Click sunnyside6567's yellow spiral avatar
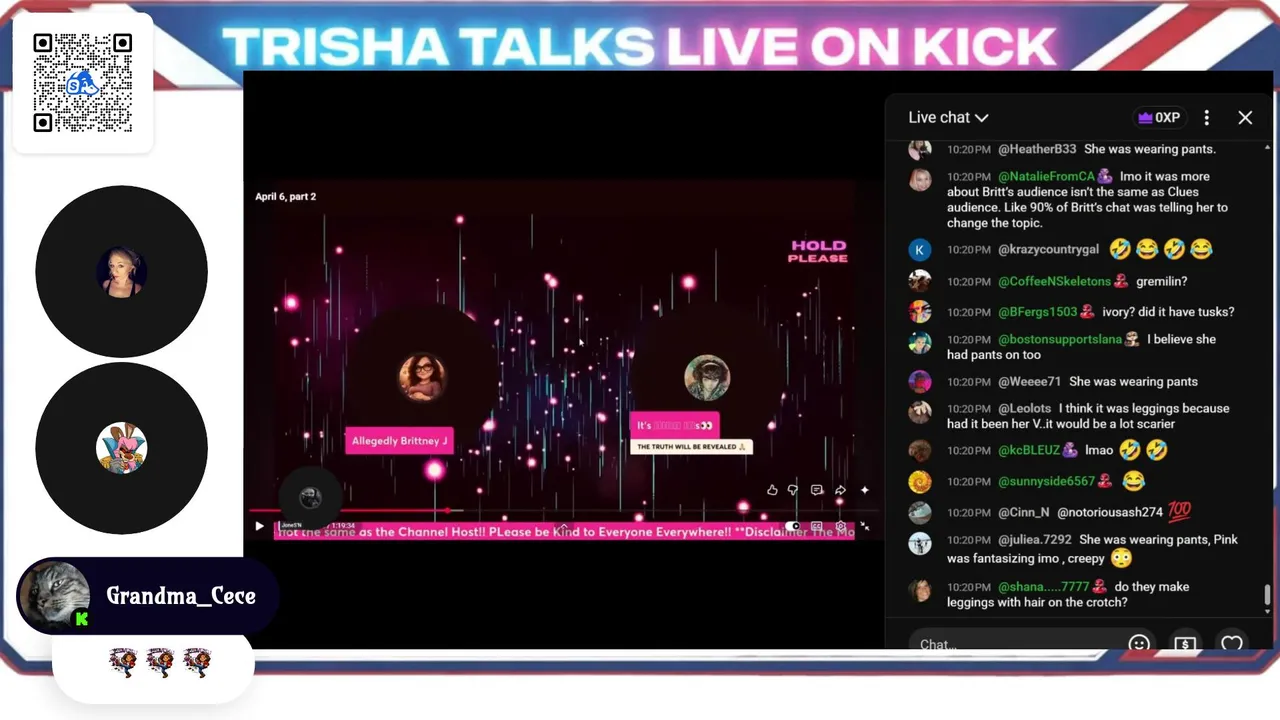The height and width of the screenshot is (720, 1280). (920, 481)
